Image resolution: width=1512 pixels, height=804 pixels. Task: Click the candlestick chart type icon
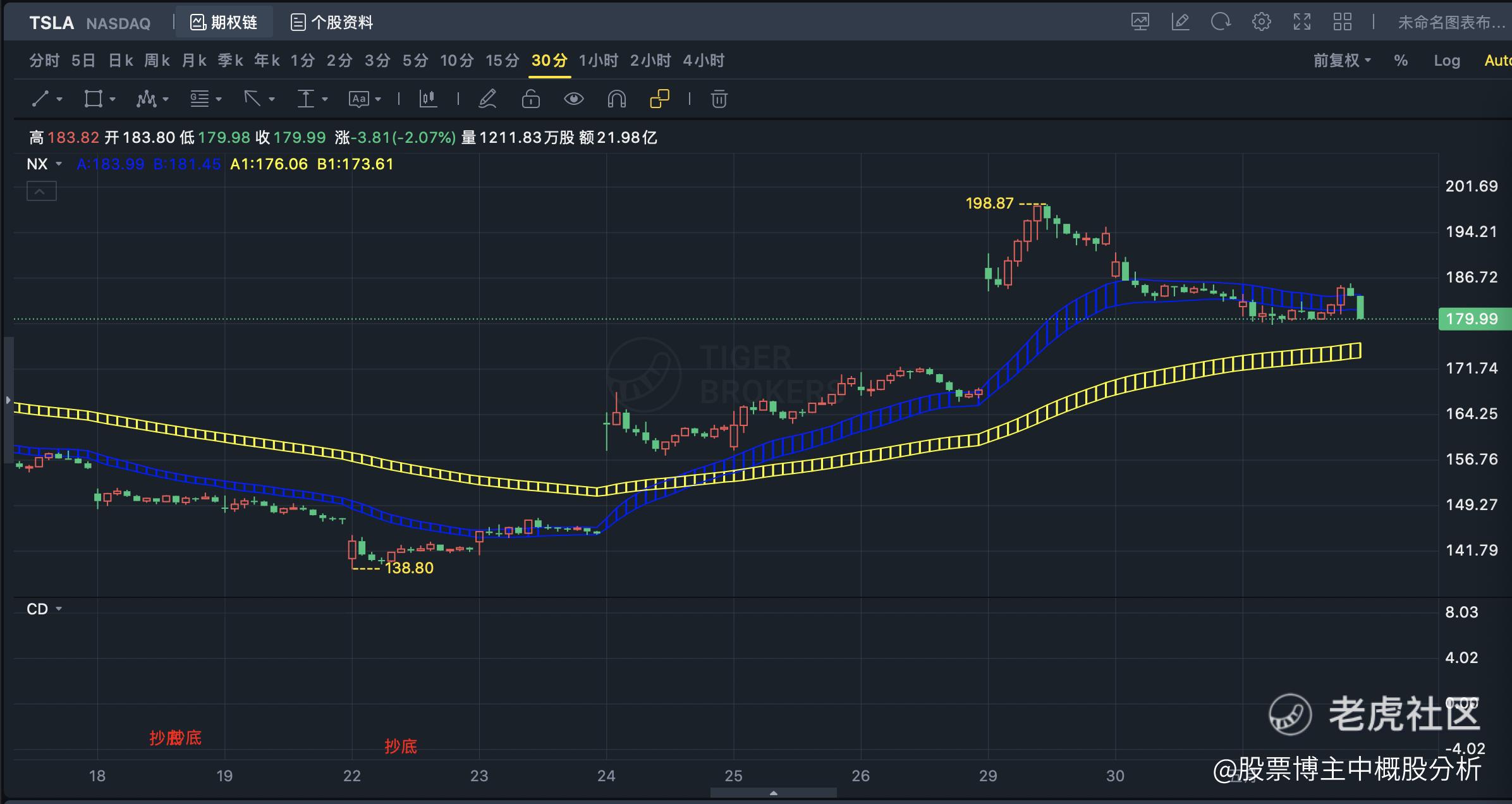[x=428, y=99]
